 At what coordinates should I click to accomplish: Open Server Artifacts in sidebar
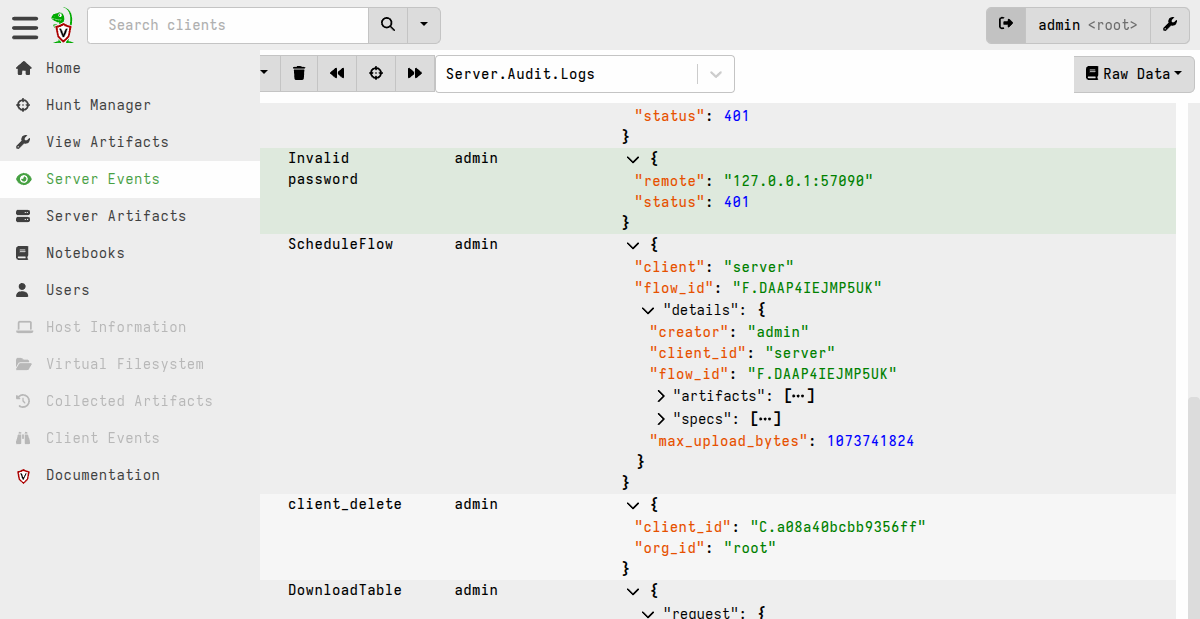130,216
